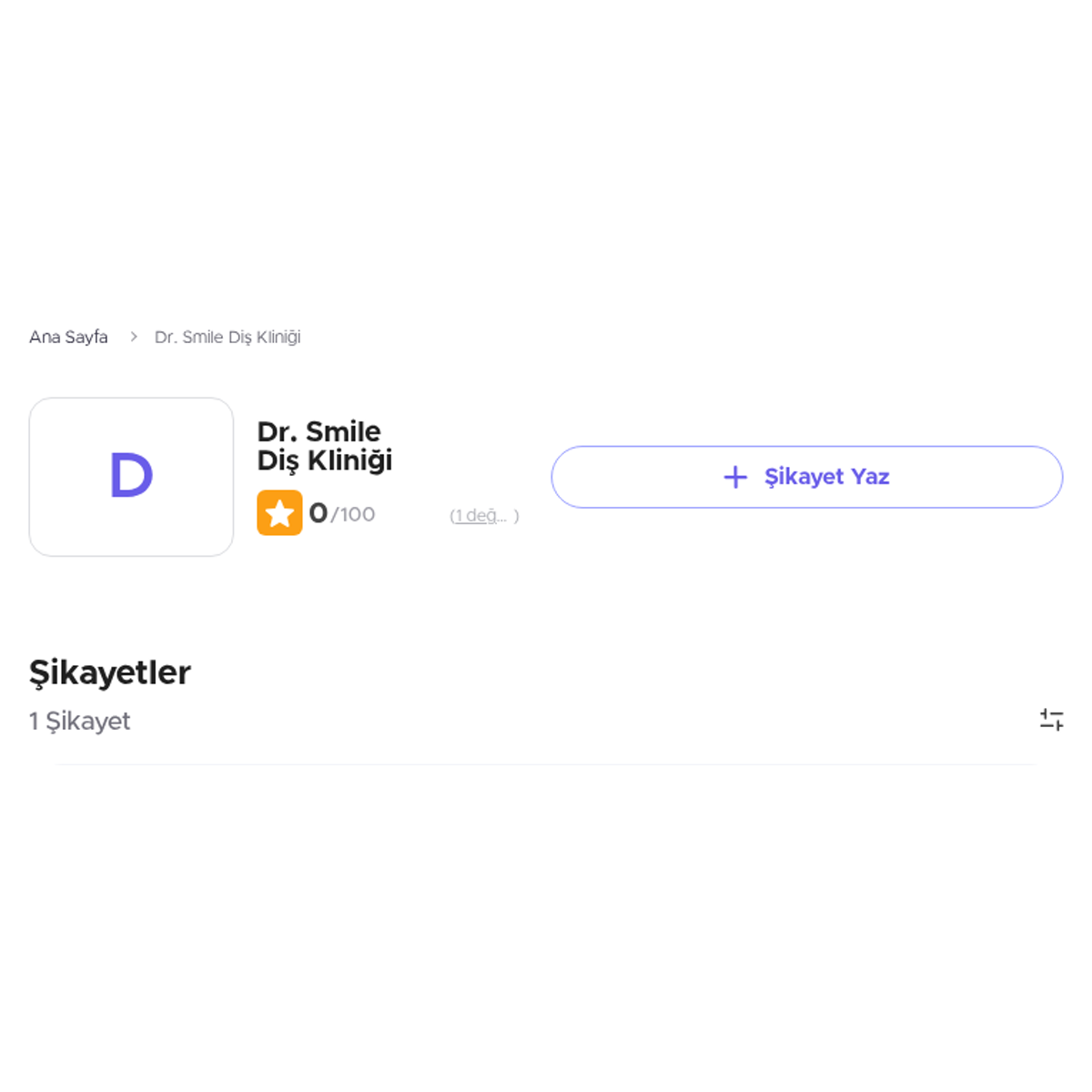Open the complaints filter sliders icon
1092x1092 pixels.
1052,720
